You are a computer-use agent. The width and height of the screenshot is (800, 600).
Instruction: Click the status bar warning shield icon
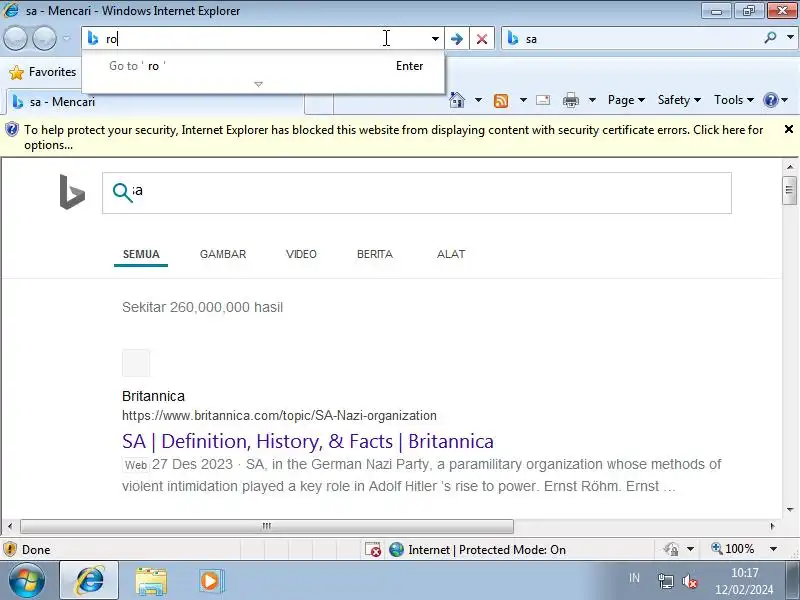point(10,549)
